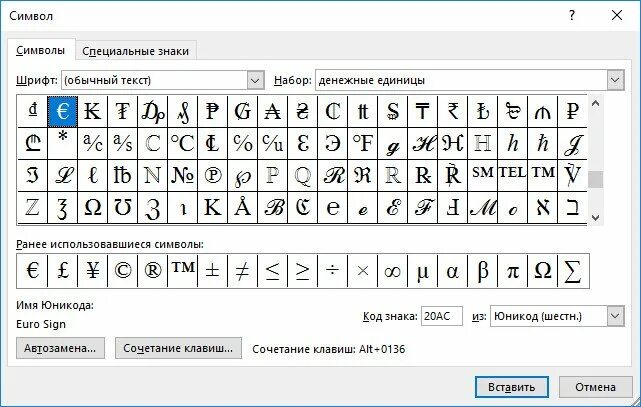Select the recently used infinity ∞ symbol
Viewport: 641px width, 407px height.
point(392,271)
